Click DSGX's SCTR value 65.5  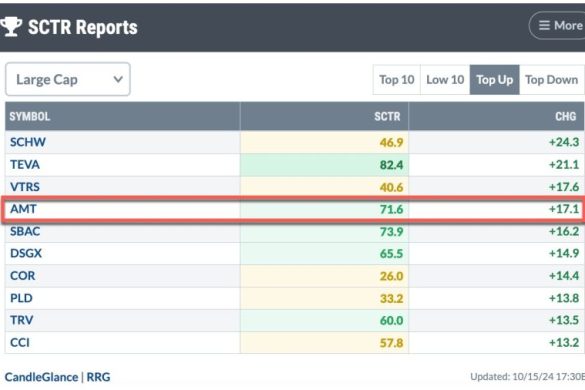click(x=391, y=254)
